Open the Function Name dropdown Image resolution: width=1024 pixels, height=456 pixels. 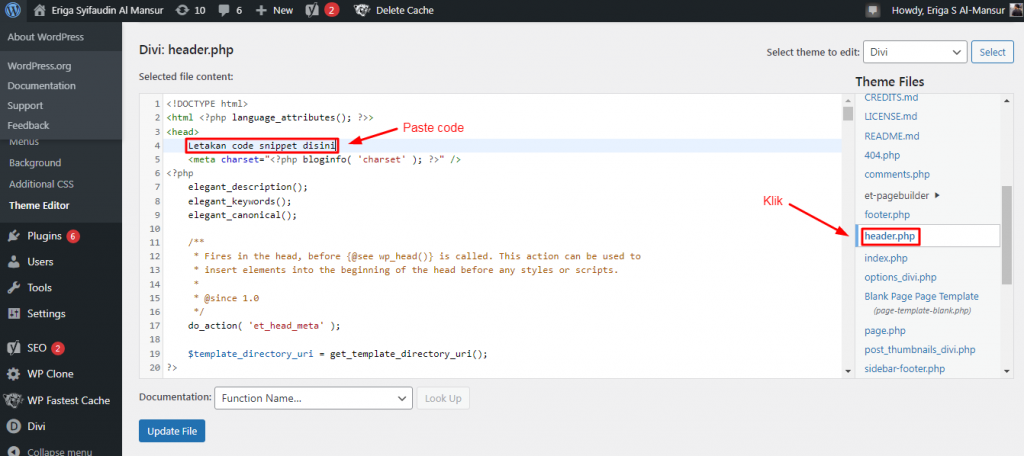coord(313,398)
